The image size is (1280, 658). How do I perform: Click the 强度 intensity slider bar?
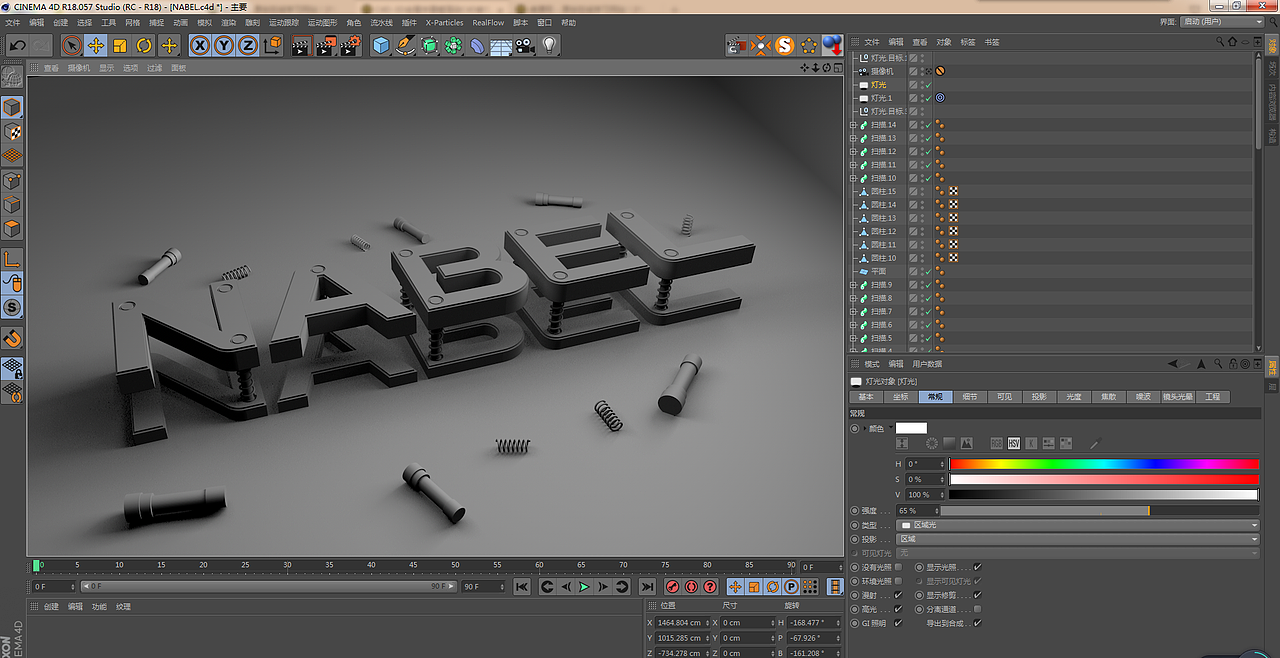click(x=1100, y=511)
